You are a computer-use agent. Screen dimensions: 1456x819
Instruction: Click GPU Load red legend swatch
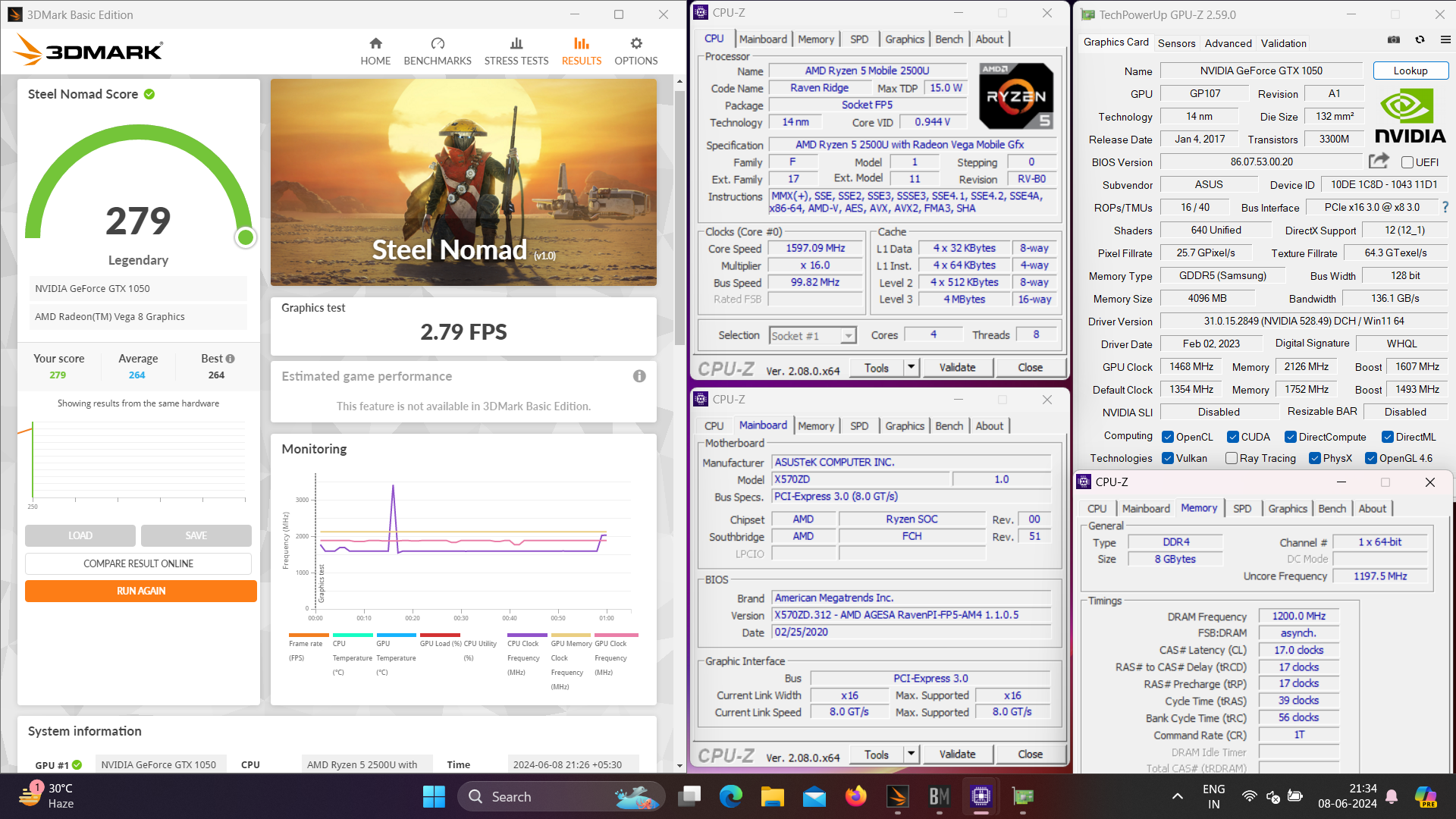coord(440,635)
